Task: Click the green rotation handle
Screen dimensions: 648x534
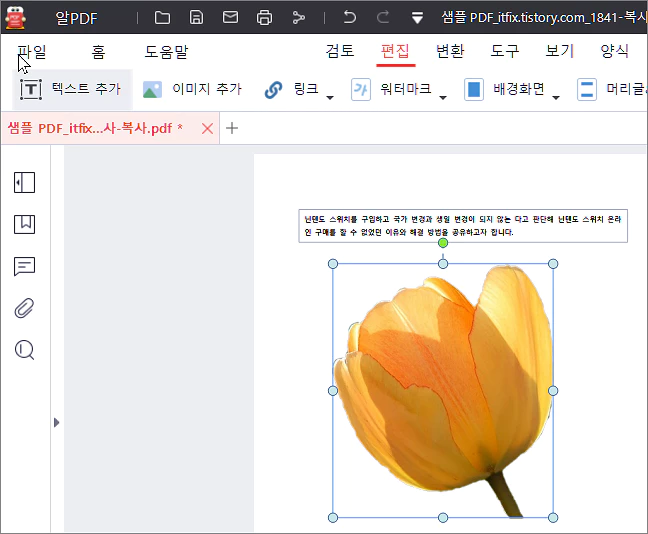Action: pyautogui.click(x=443, y=243)
